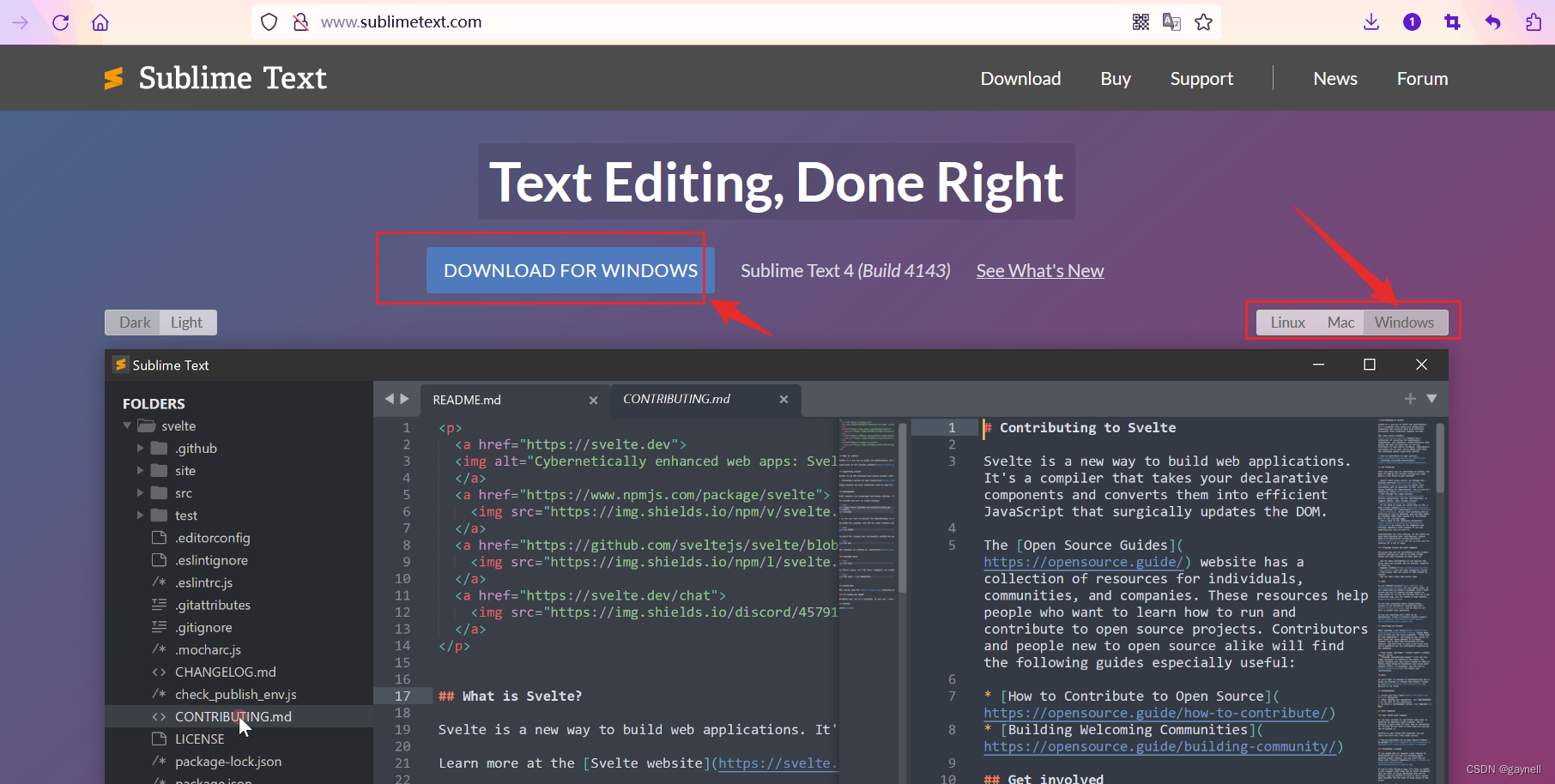Go to browser home page icon
1555x784 pixels.
[100, 22]
